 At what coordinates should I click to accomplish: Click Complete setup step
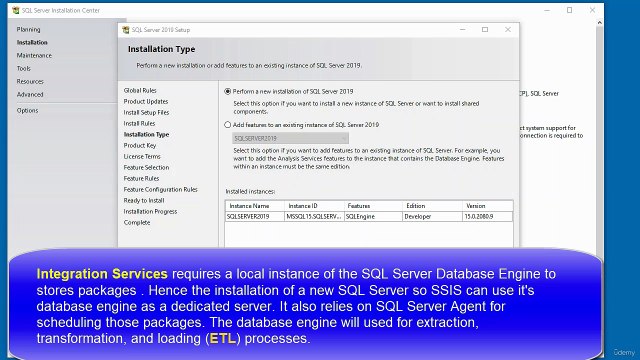[137, 223]
